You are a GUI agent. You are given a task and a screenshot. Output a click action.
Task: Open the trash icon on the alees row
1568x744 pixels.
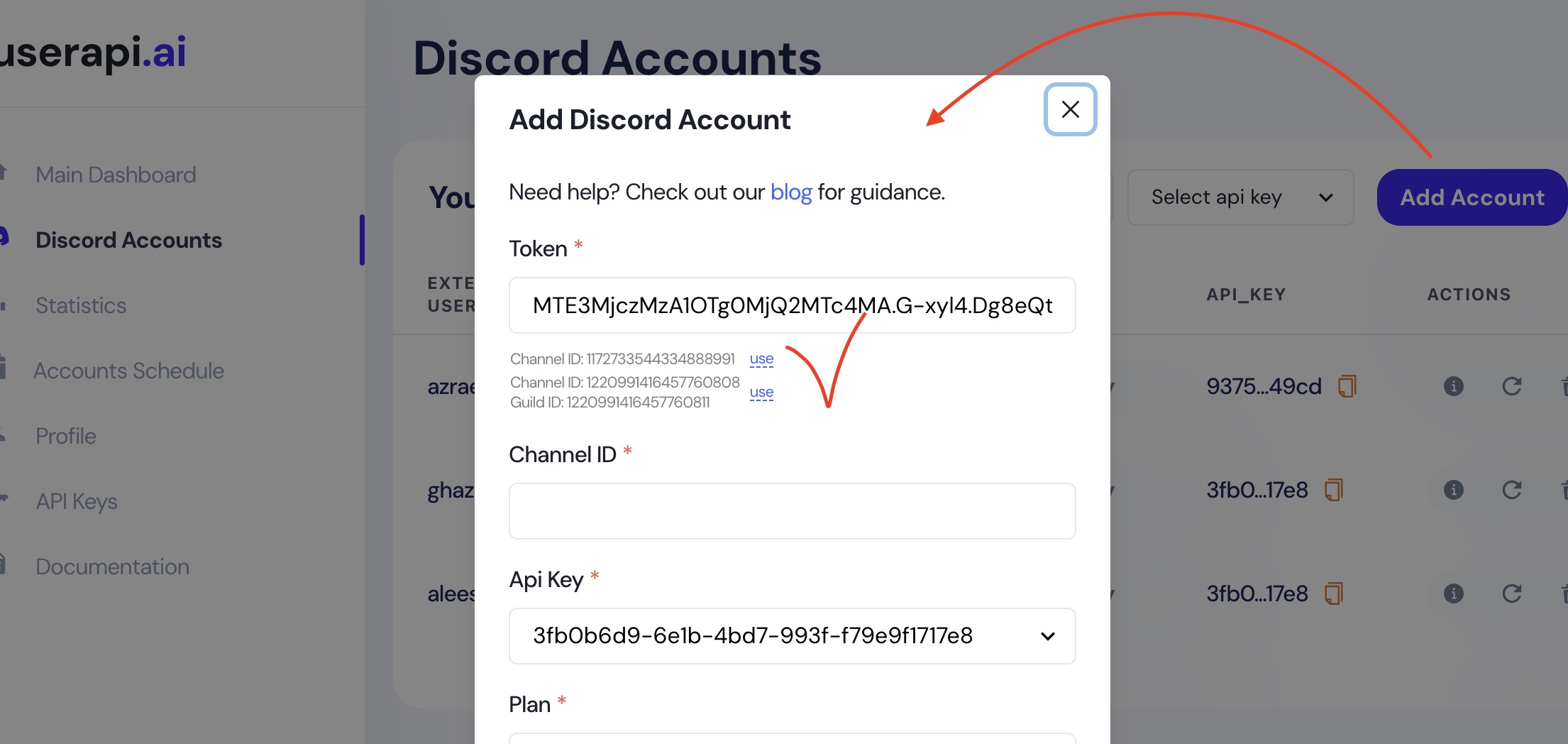pos(1564,593)
